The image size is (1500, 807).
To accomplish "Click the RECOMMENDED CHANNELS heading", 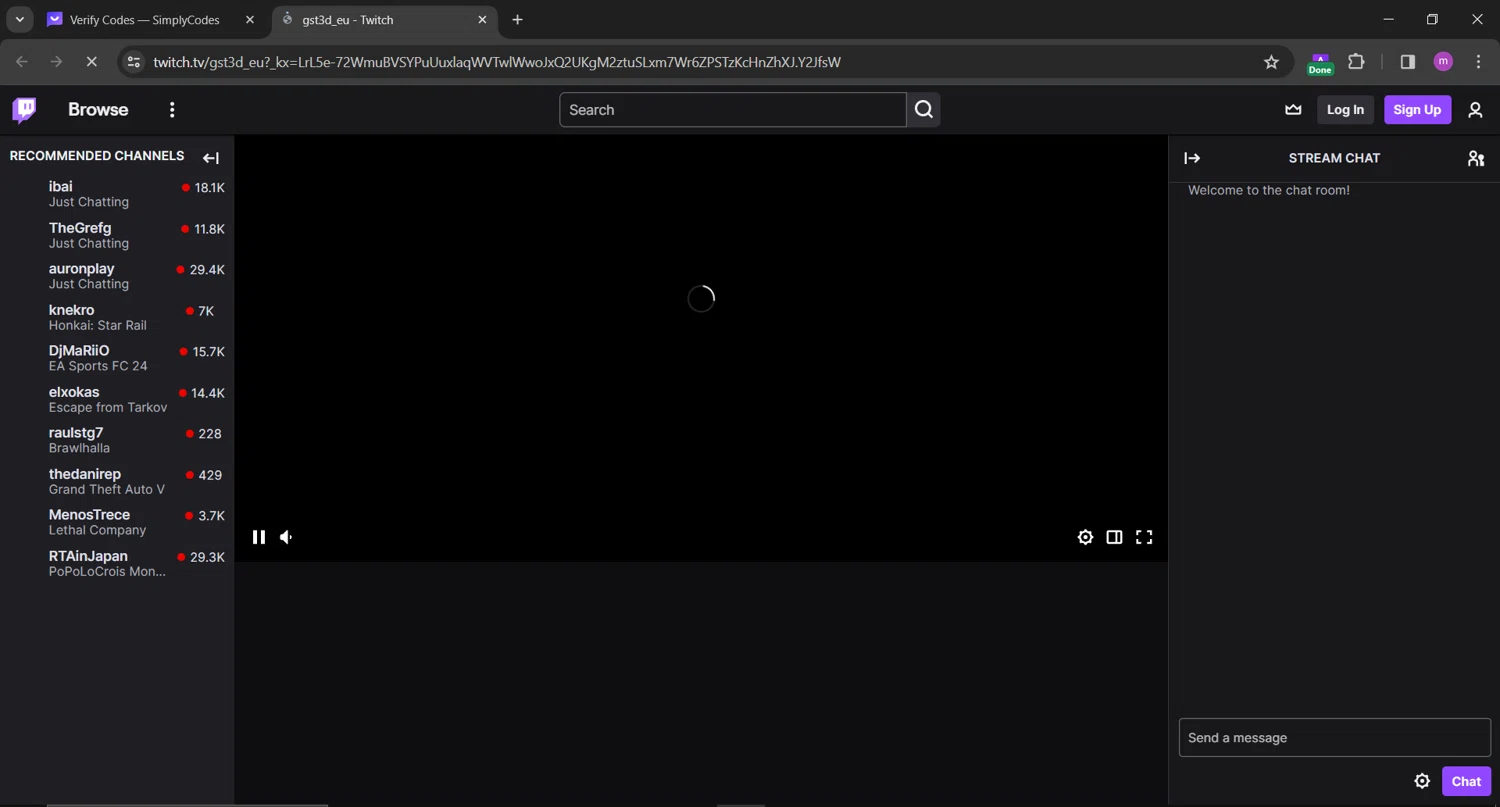I will (97, 156).
